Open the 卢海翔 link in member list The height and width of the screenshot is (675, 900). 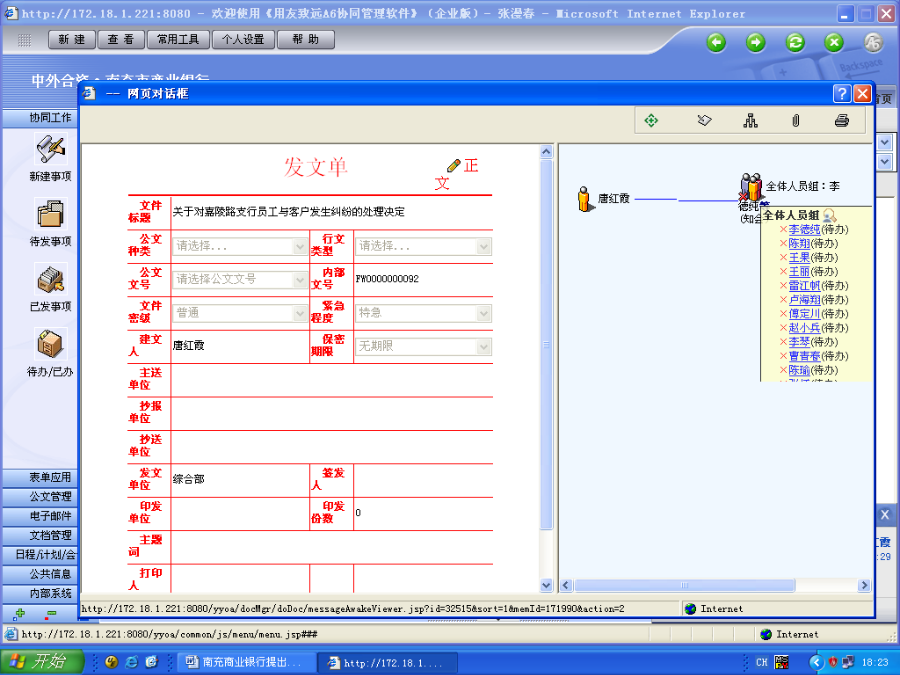pos(804,300)
